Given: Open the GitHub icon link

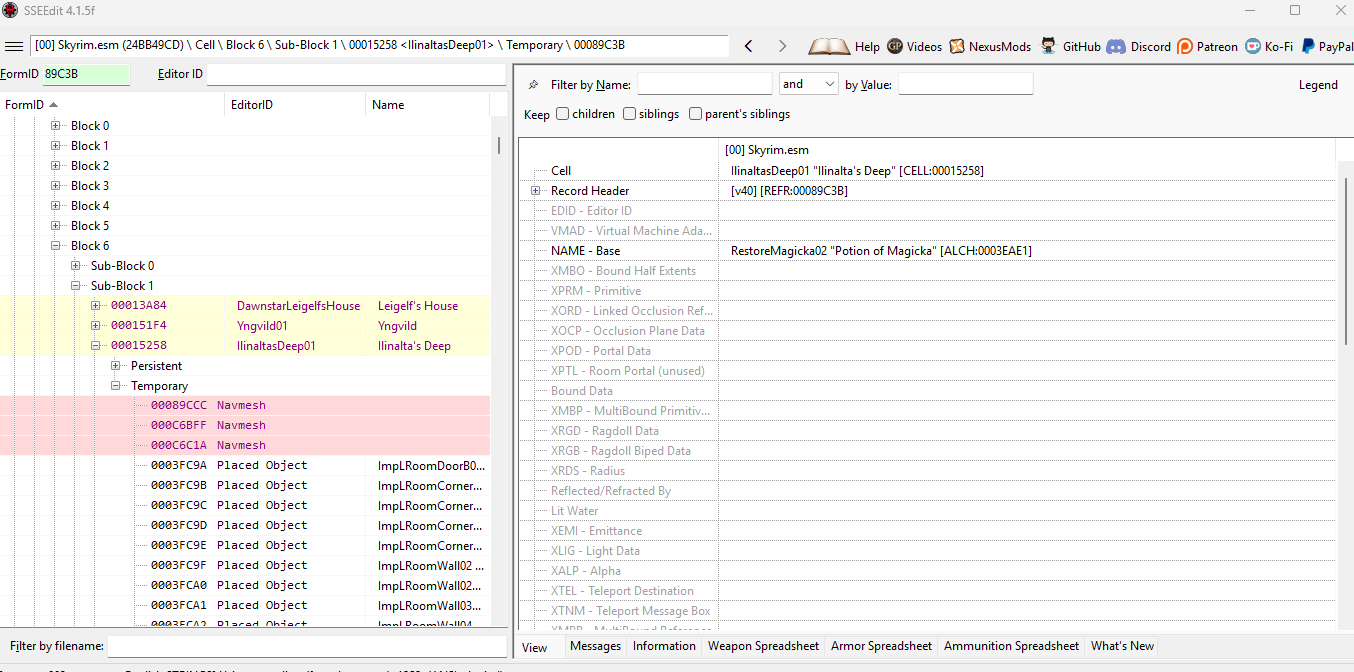Looking at the screenshot, I should point(1048,47).
